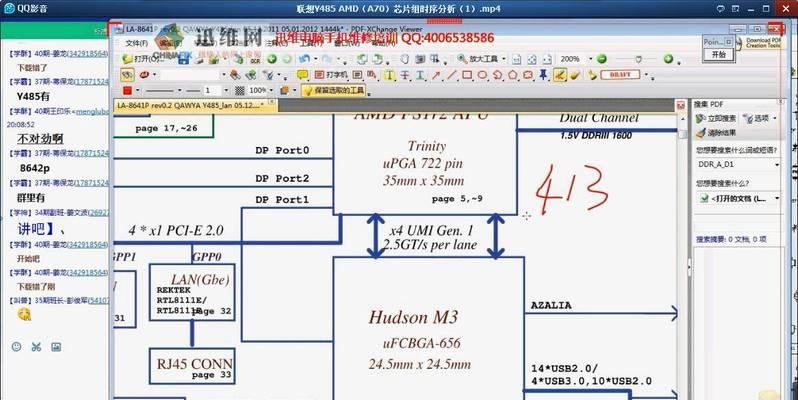
Task: Click the 开始 button in floating panel
Action: [x=718, y=54]
